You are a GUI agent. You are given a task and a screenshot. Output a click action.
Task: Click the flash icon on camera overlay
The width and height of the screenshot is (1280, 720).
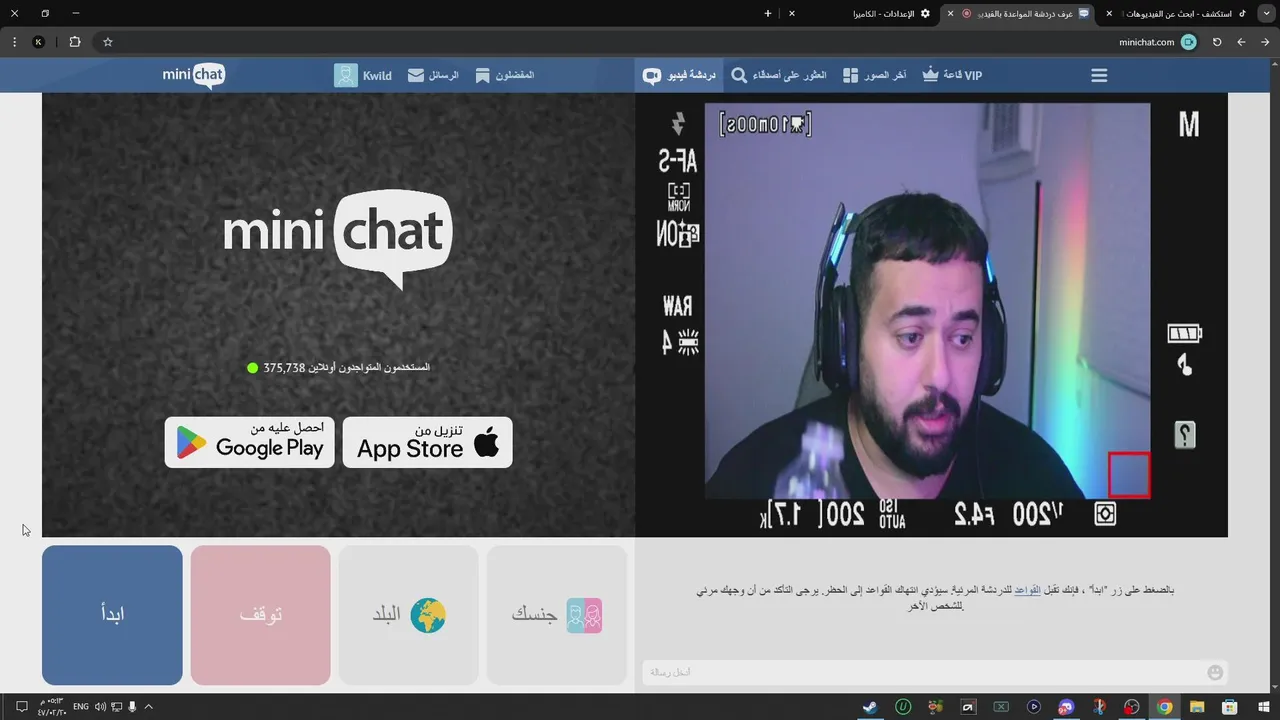click(678, 123)
